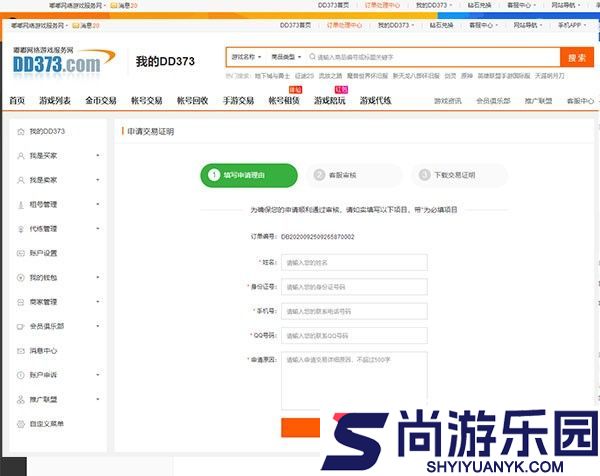Click hot search link 新天龙八部怀旧服
This screenshot has width=600, height=476.
click(416, 76)
